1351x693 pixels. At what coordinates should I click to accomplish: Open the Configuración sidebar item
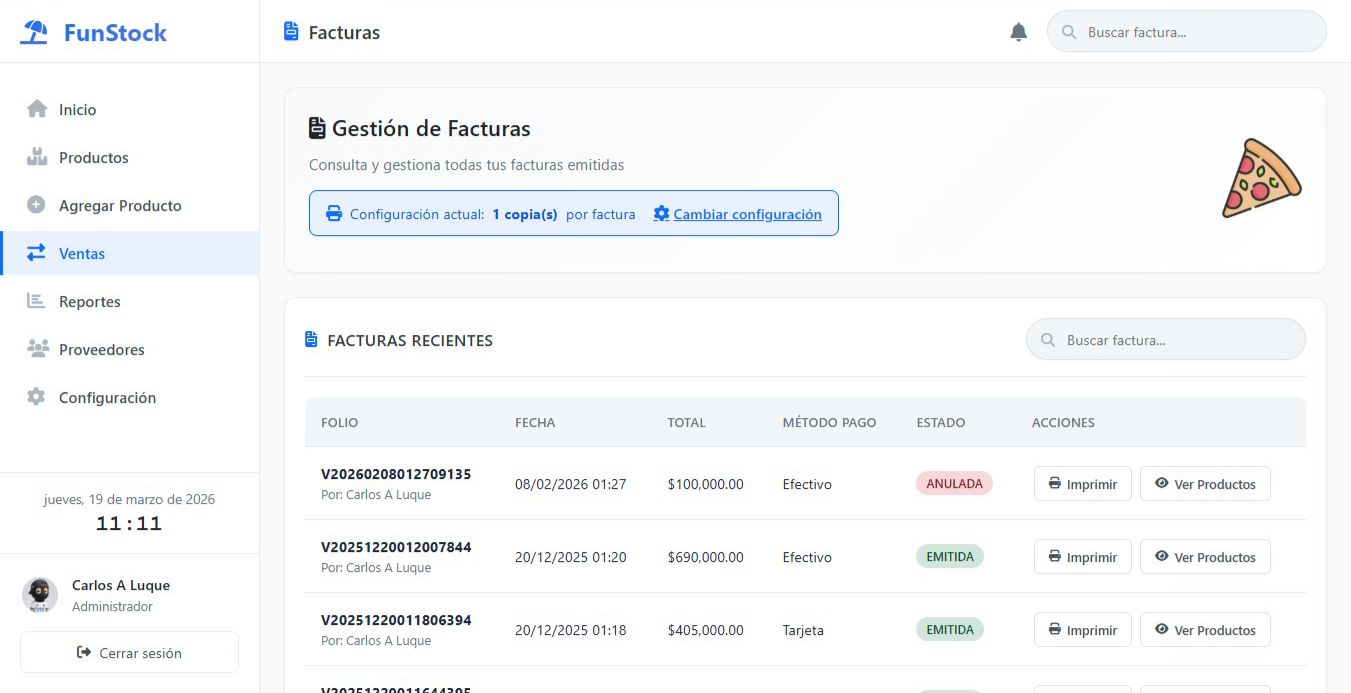click(x=107, y=398)
